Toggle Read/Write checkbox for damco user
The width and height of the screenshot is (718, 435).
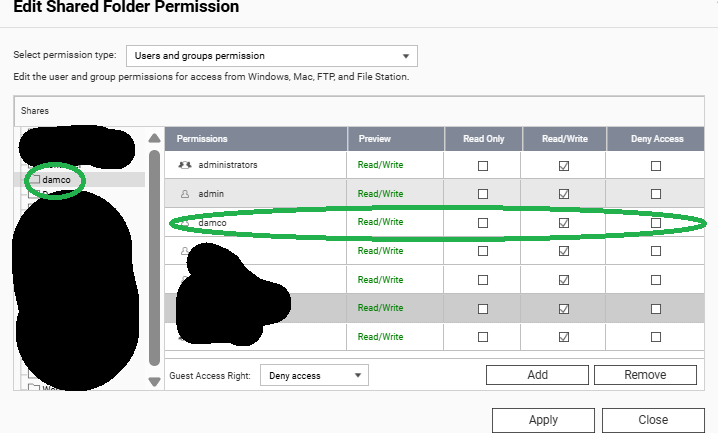(564, 222)
